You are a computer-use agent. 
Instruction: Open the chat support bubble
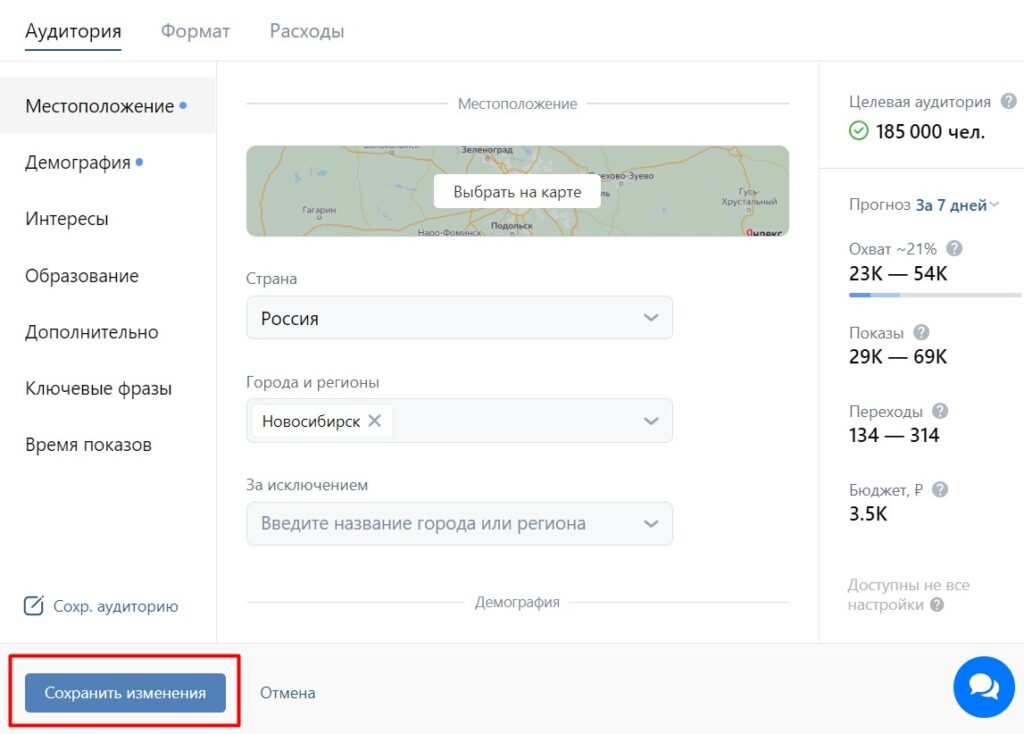(984, 687)
